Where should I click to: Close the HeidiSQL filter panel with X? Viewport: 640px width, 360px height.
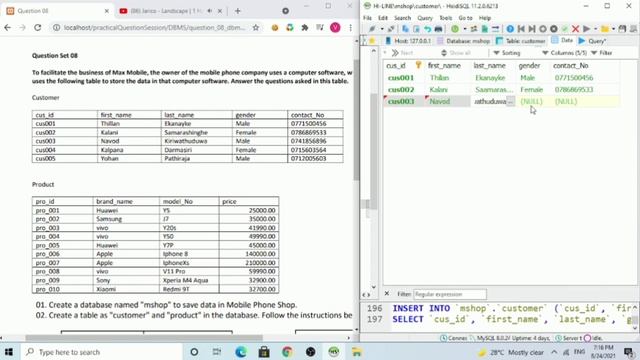coord(387,293)
